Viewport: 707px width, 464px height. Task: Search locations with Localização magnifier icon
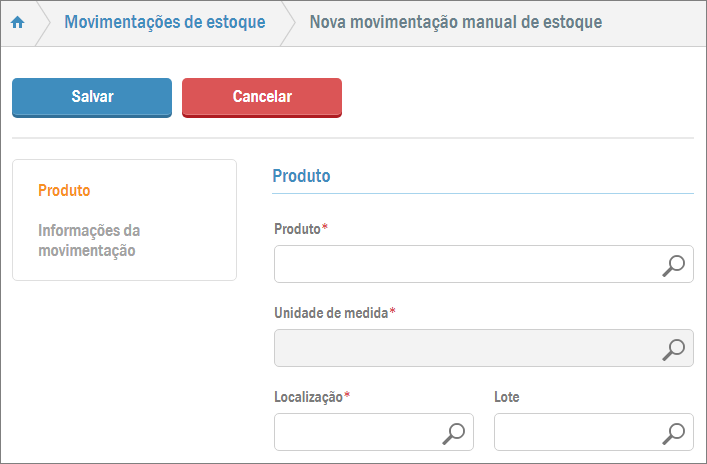454,433
